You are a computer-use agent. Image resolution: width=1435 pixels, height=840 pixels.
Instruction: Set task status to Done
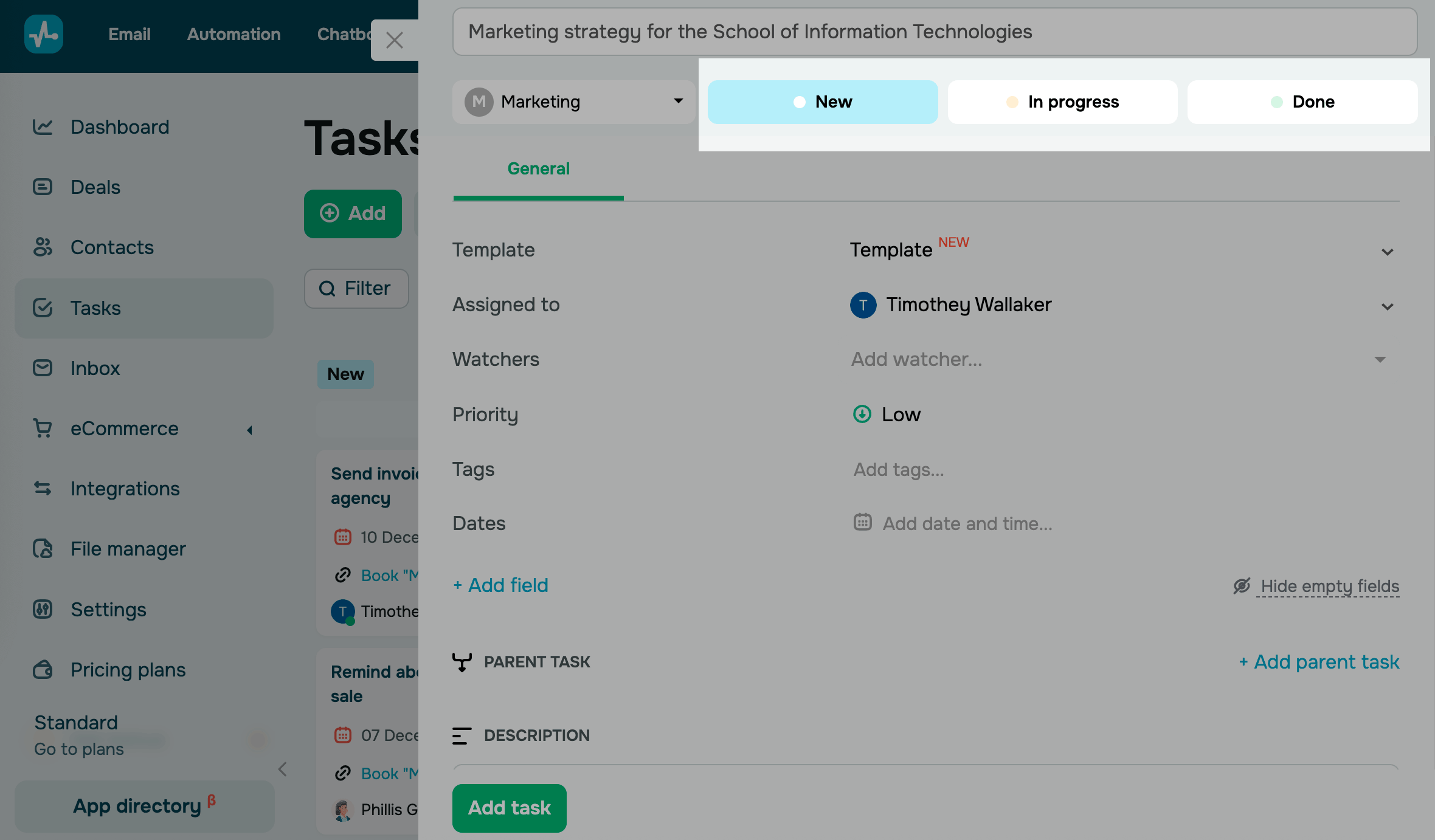tap(1302, 102)
